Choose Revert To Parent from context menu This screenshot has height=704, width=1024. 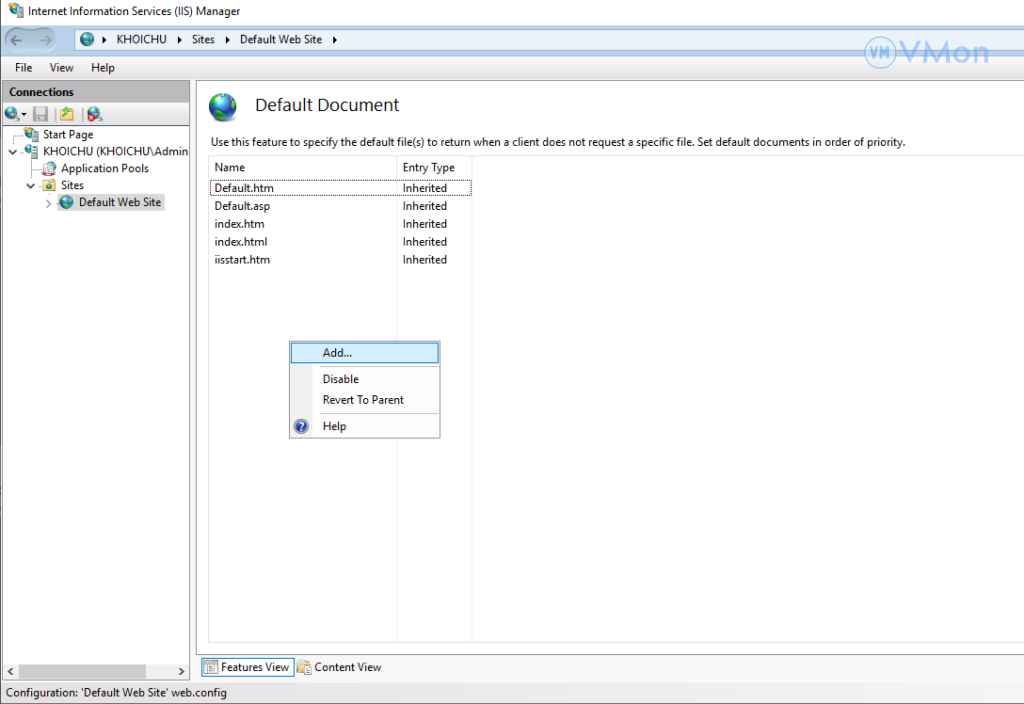[x=364, y=400]
